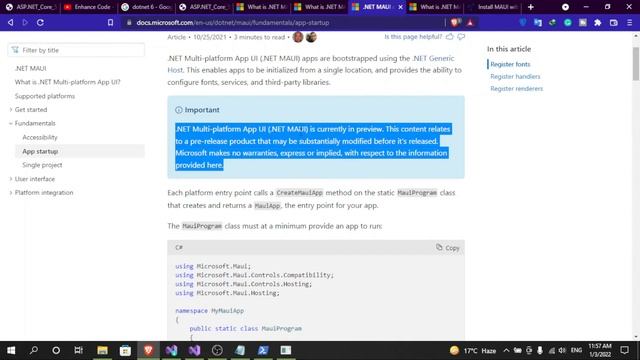Open File Explorer from taskbar

pos(102,350)
